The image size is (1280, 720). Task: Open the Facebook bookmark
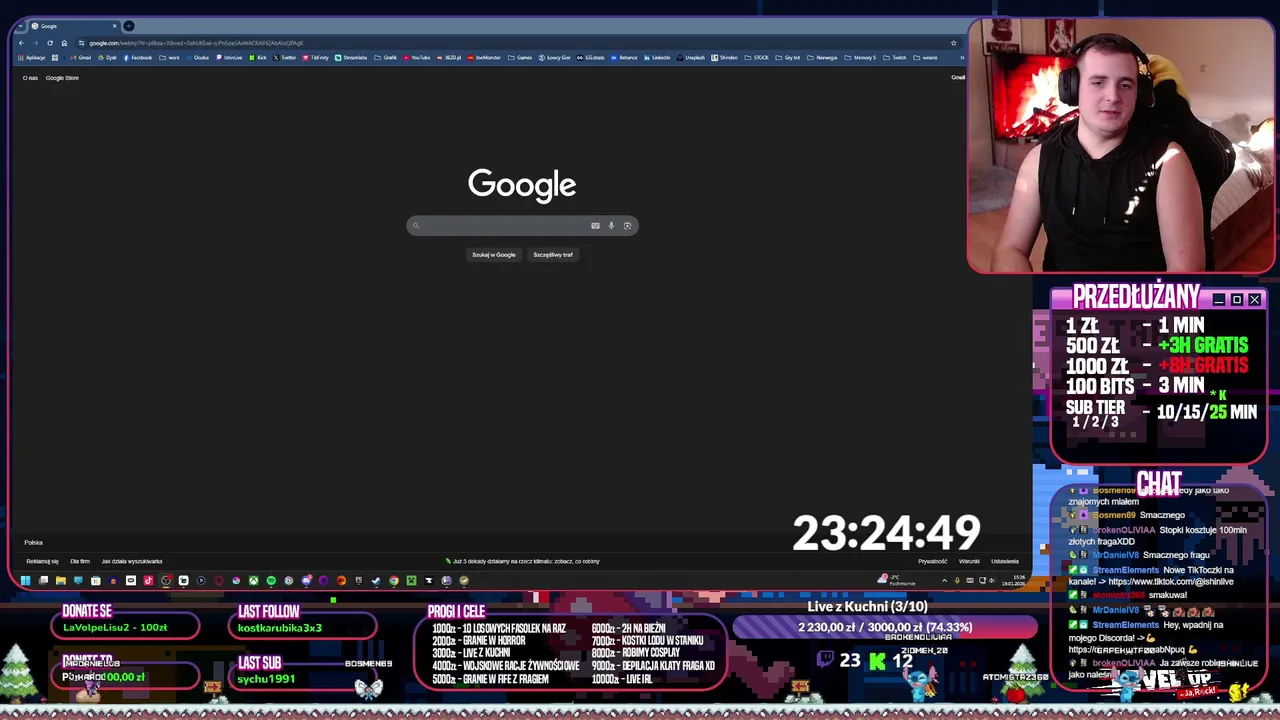tap(138, 58)
